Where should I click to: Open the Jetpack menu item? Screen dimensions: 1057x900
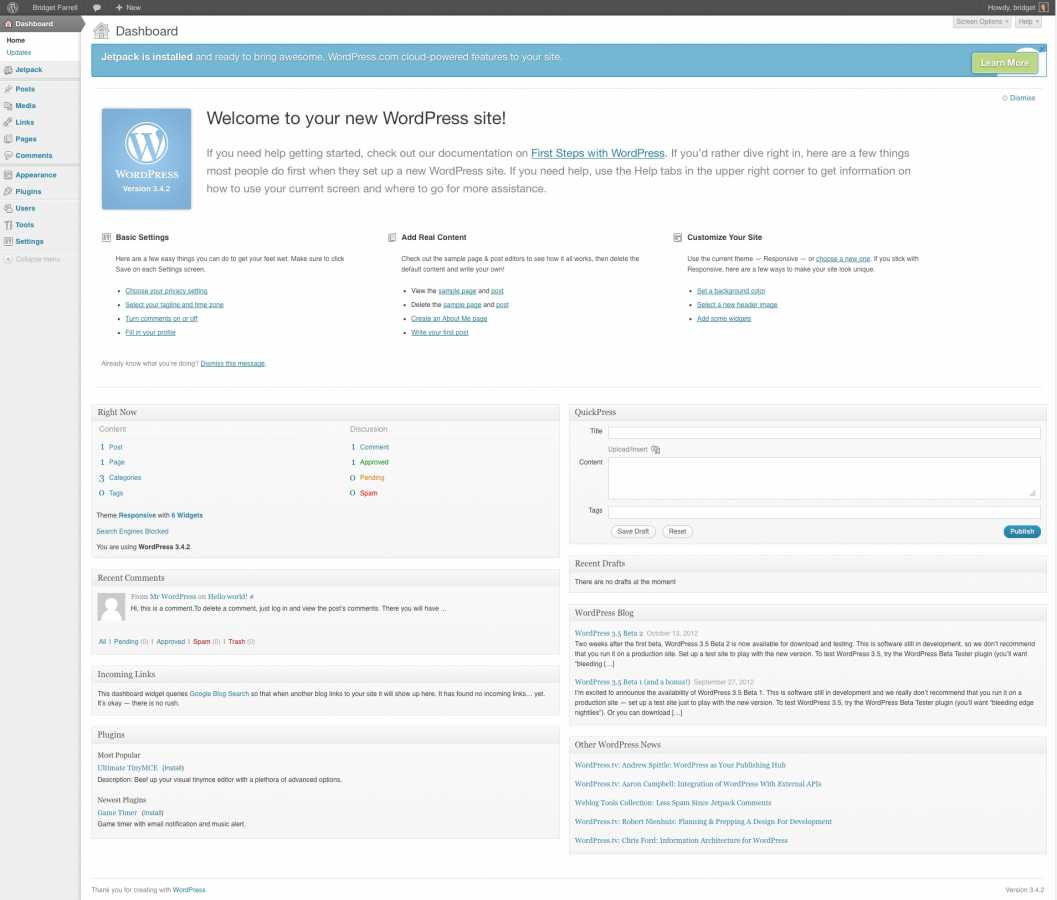[x=28, y=69]
